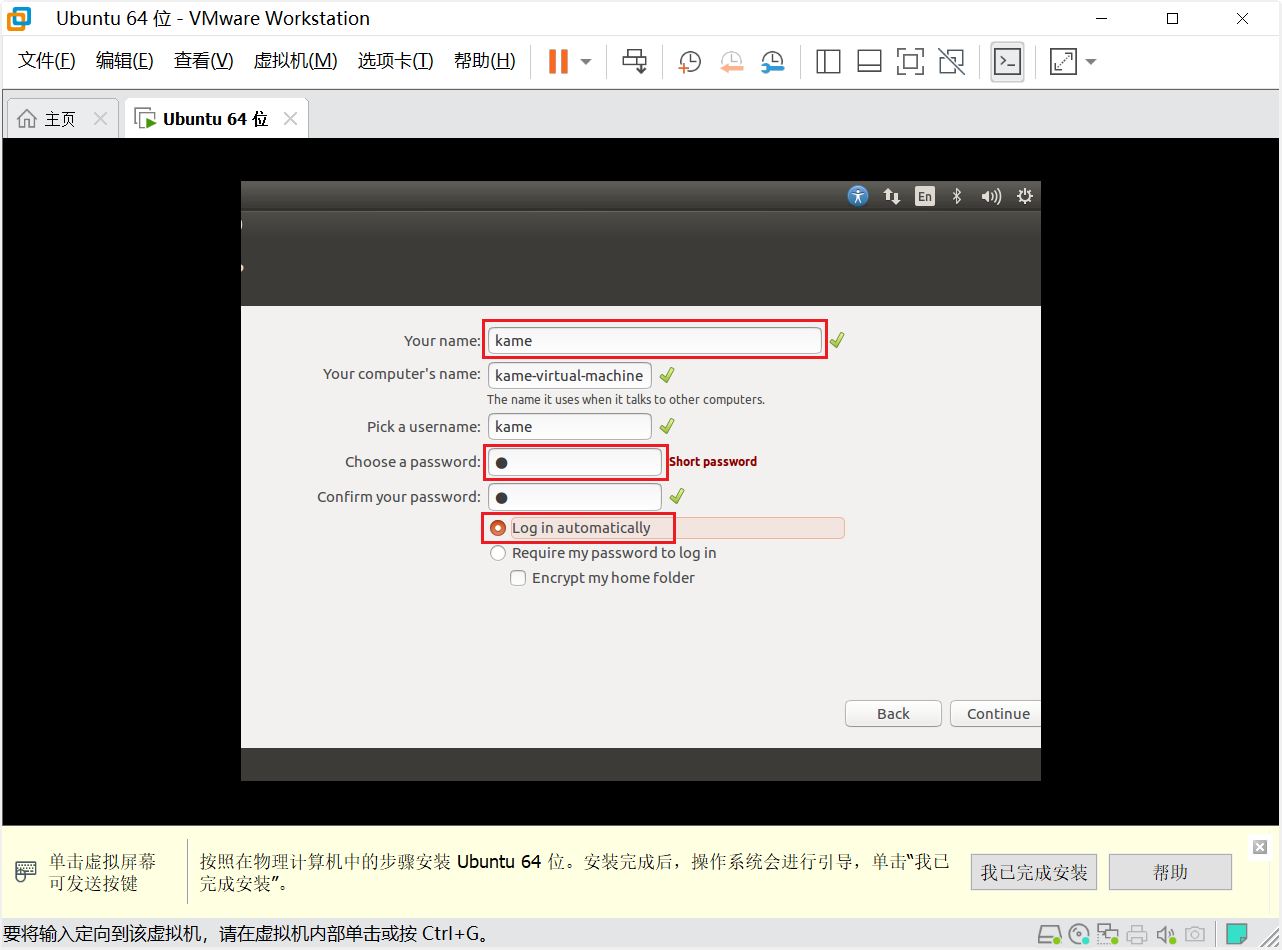Image resolution: width=1282 pixels, height=950 pixels.
Task: Open the Ubuntu system gear menu
Action: [1025, 196]
